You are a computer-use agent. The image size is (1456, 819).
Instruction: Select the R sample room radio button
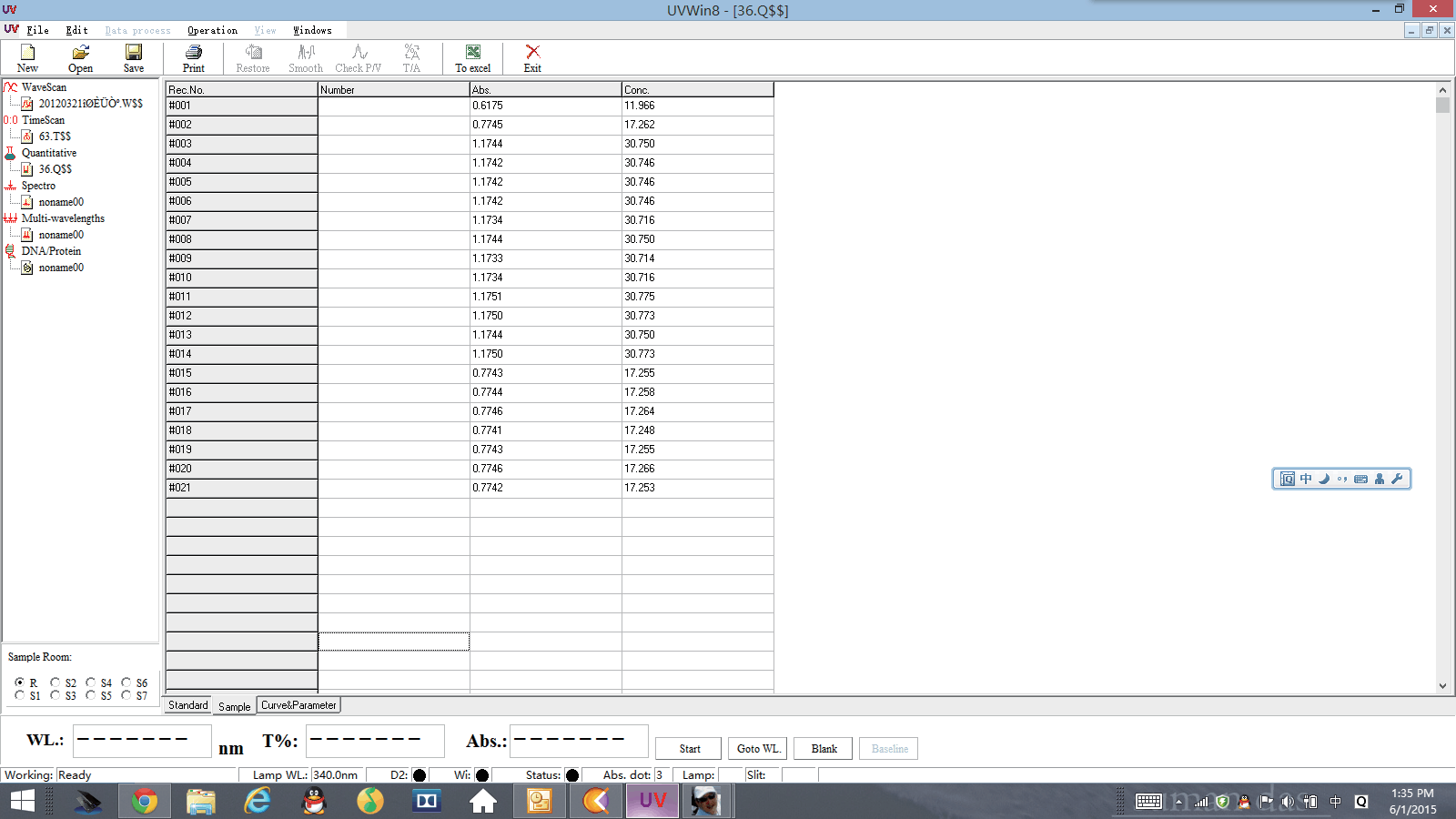pyautogui.click(x=20, y=682)
